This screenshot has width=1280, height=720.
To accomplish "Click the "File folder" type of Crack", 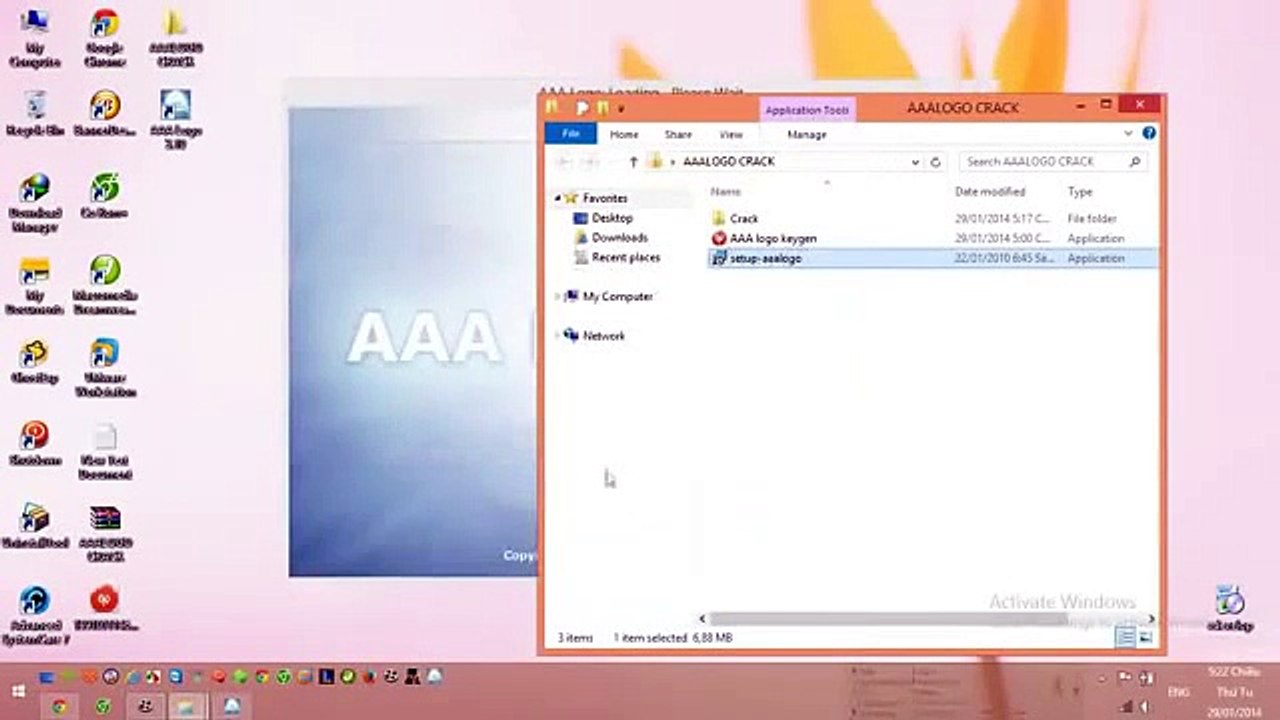I will (1092, 218).
